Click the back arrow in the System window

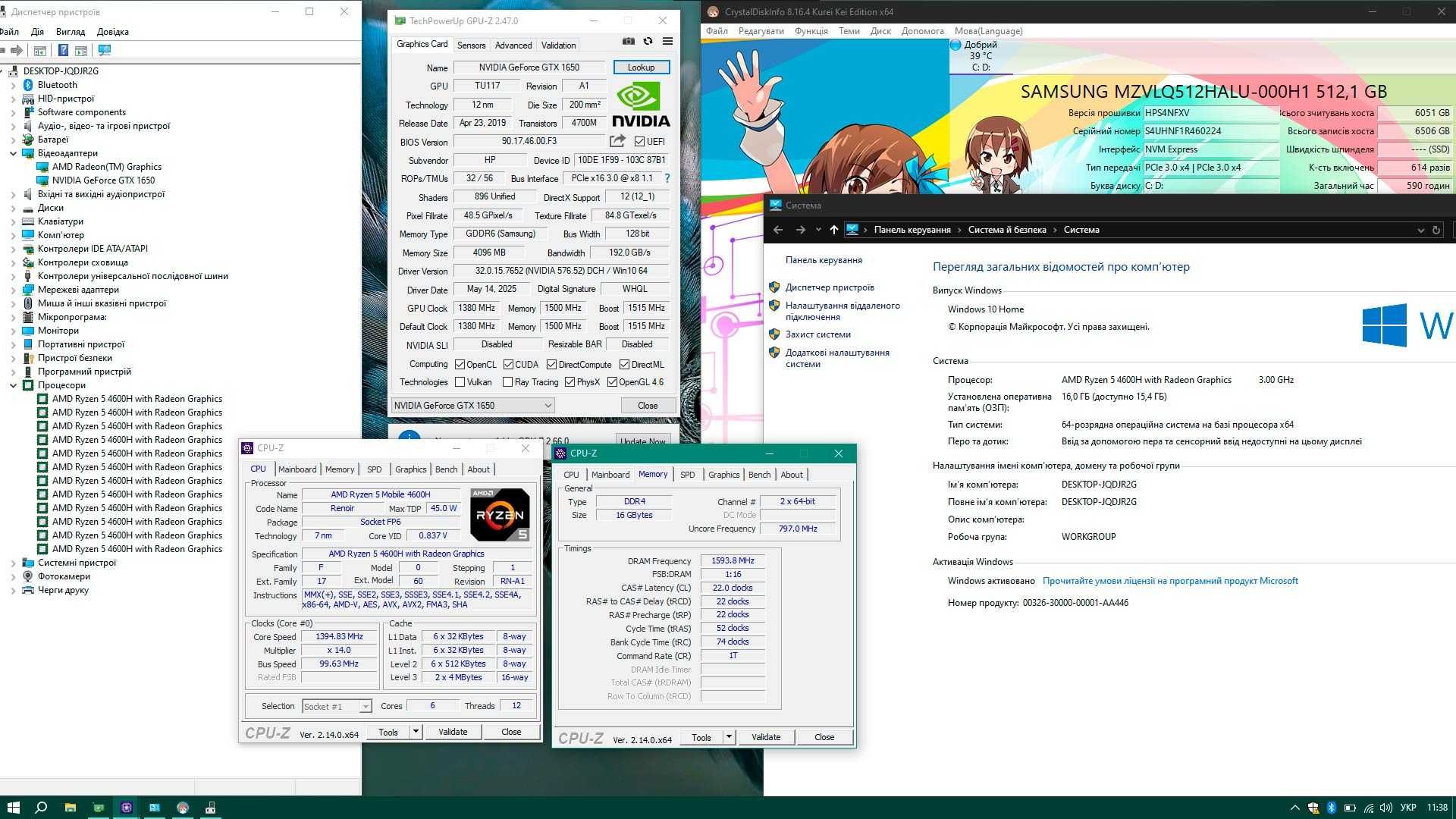pyautogui.click(x=777, y=230)
